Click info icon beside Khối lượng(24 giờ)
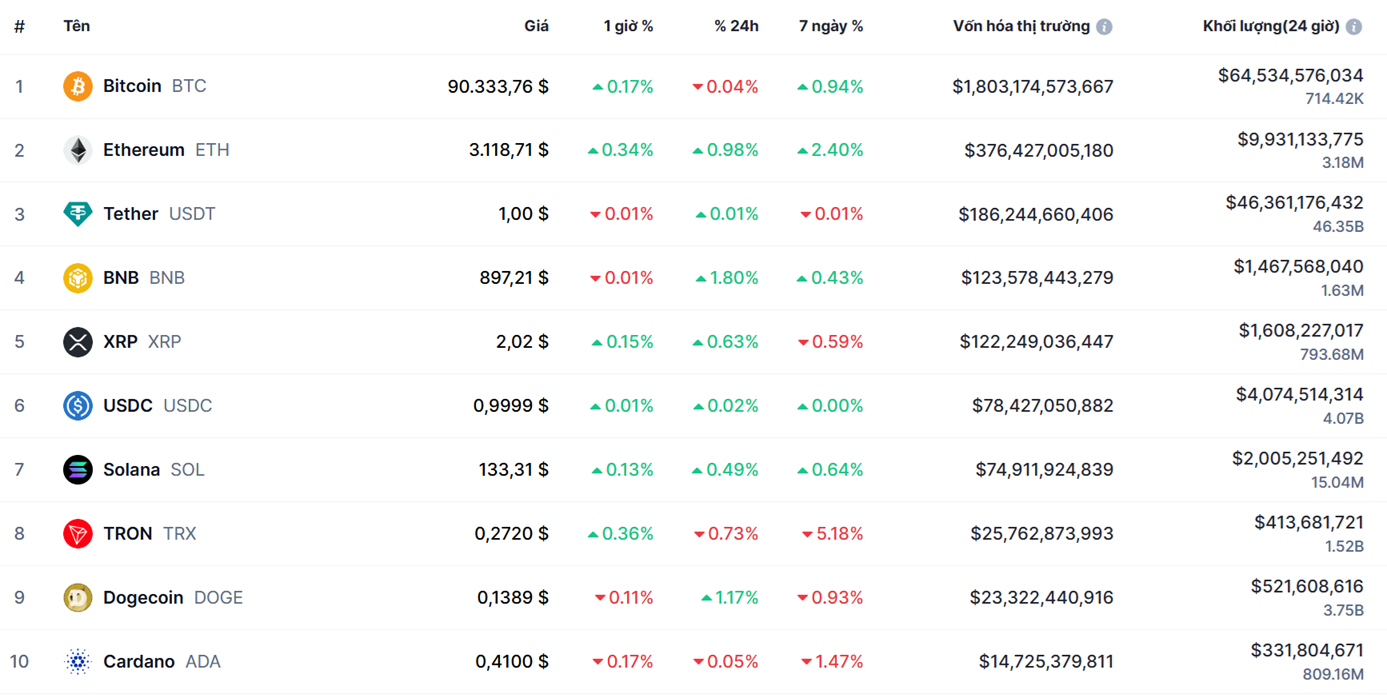This screenshot has width=1387, height=698. [x=1353, y=27]
